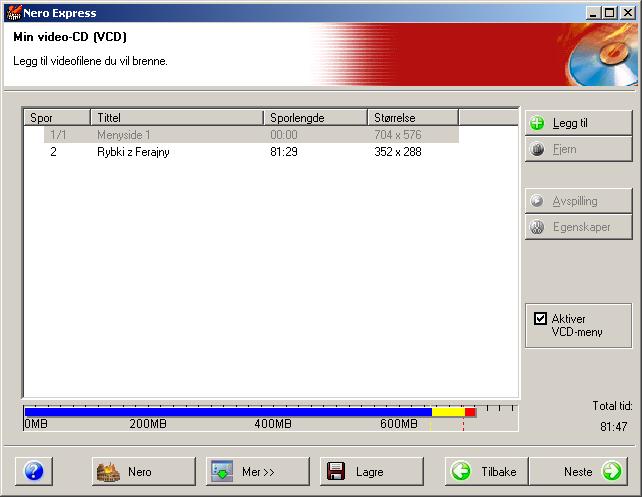This screenshot has width=642, height=497.
Task: Sort by the Tittel column header
Action: (x=177, y=118)
